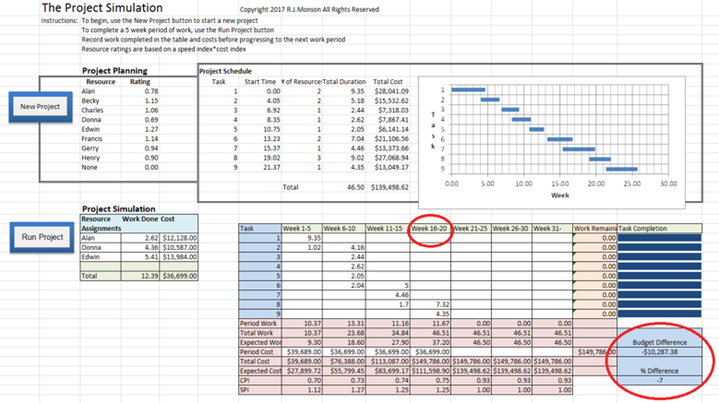Viewport: 719px width, 403px height.
Task: Click Task 1 completion progress bar
Action: (659, 238)
